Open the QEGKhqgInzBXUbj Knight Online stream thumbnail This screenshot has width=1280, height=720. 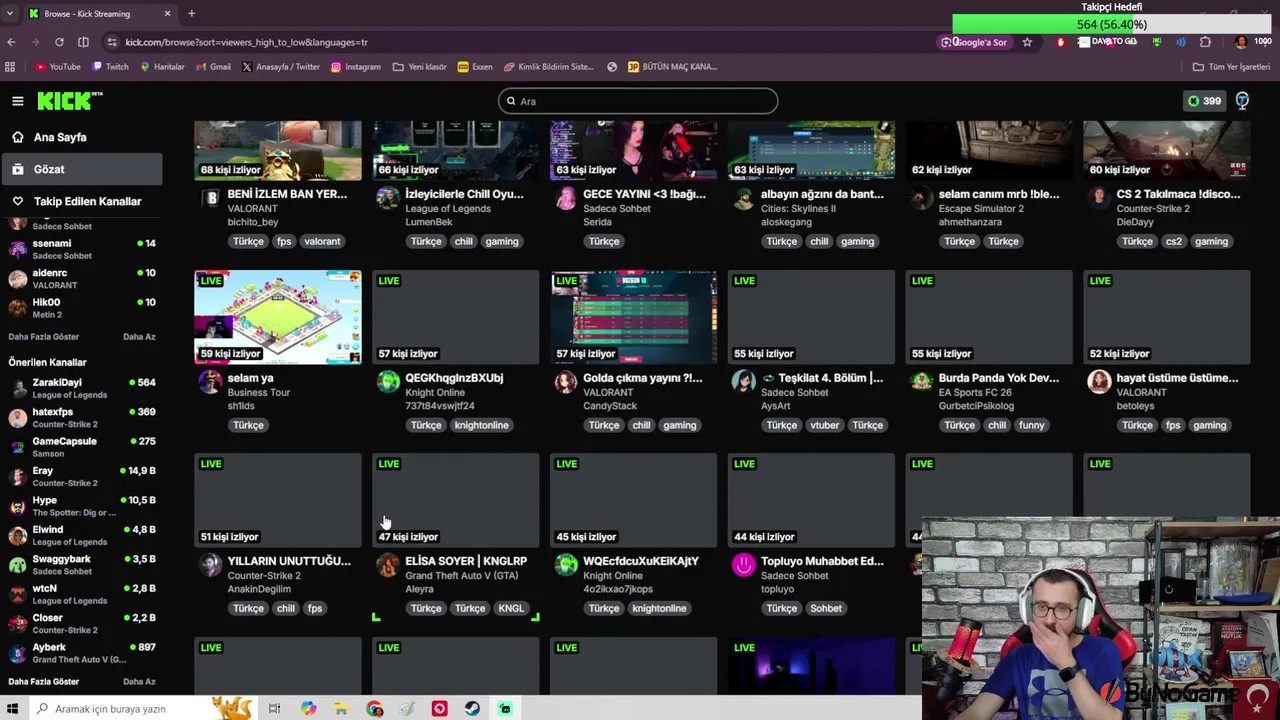tap(456, 317)
